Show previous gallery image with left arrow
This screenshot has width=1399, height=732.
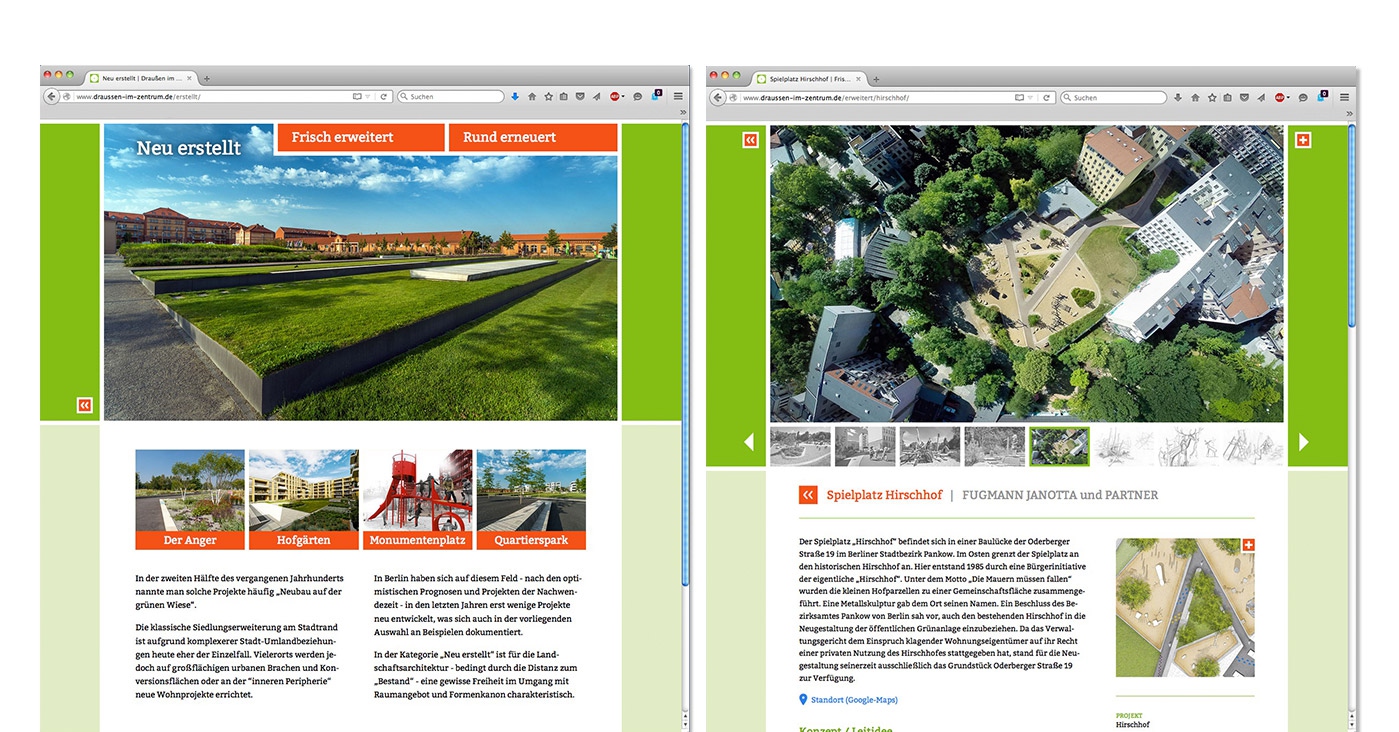point(748,441)
